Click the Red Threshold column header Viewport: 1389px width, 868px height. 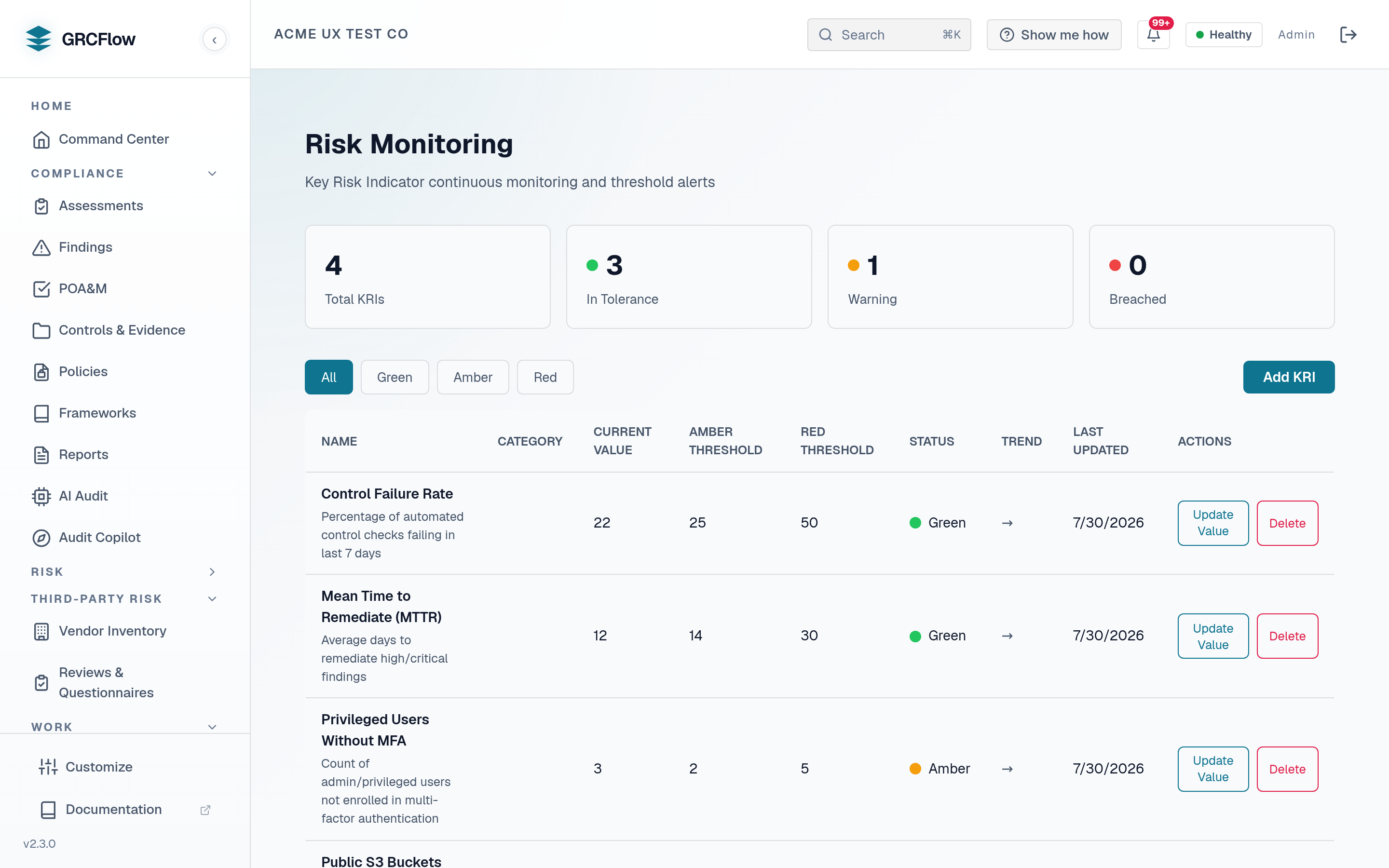837,441
